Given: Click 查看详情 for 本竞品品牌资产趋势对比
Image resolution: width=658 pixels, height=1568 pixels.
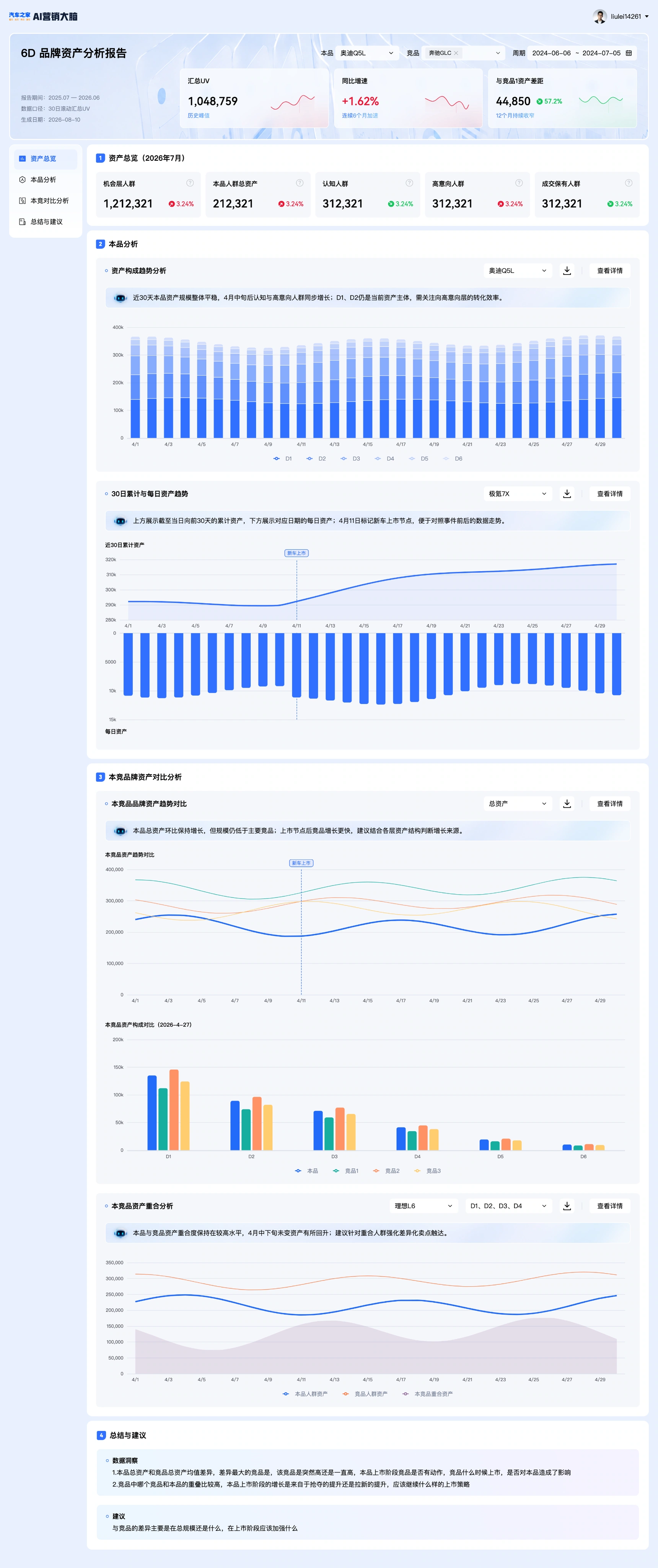Looking at the screenshot, I should click(x=609, y=804).
